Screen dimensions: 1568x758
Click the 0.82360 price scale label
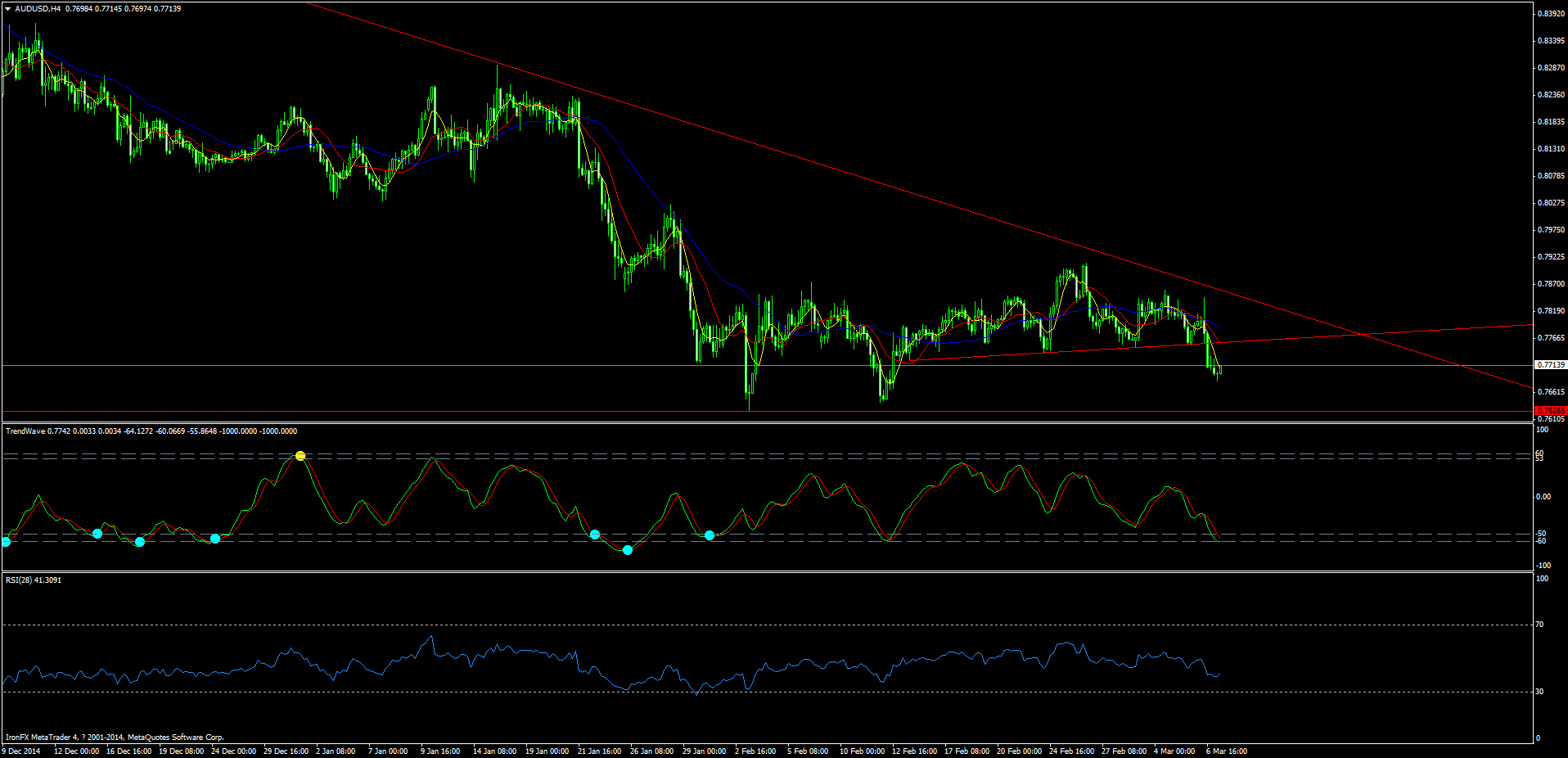coord(1552,95)
